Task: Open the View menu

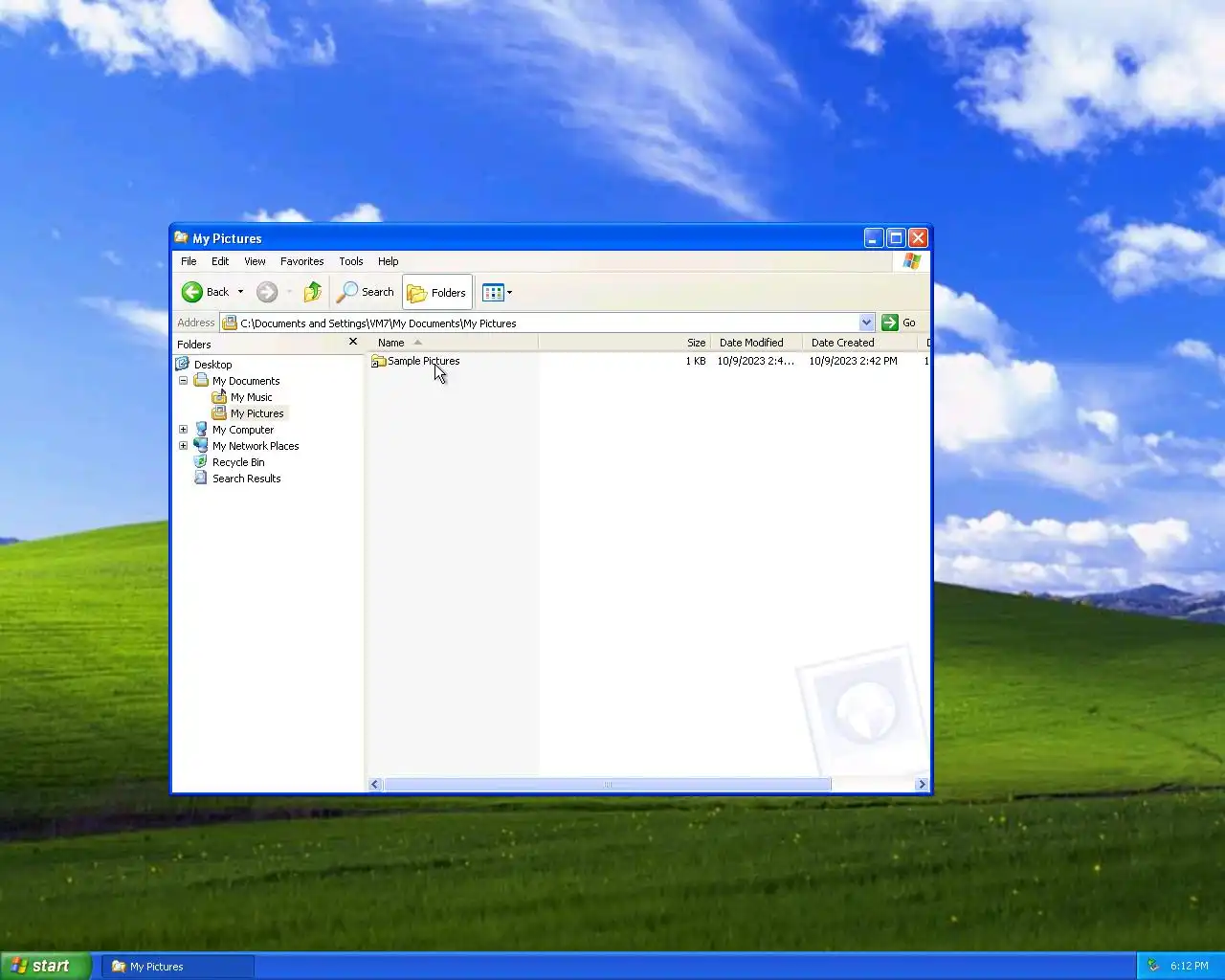Action: pos(255,261)
